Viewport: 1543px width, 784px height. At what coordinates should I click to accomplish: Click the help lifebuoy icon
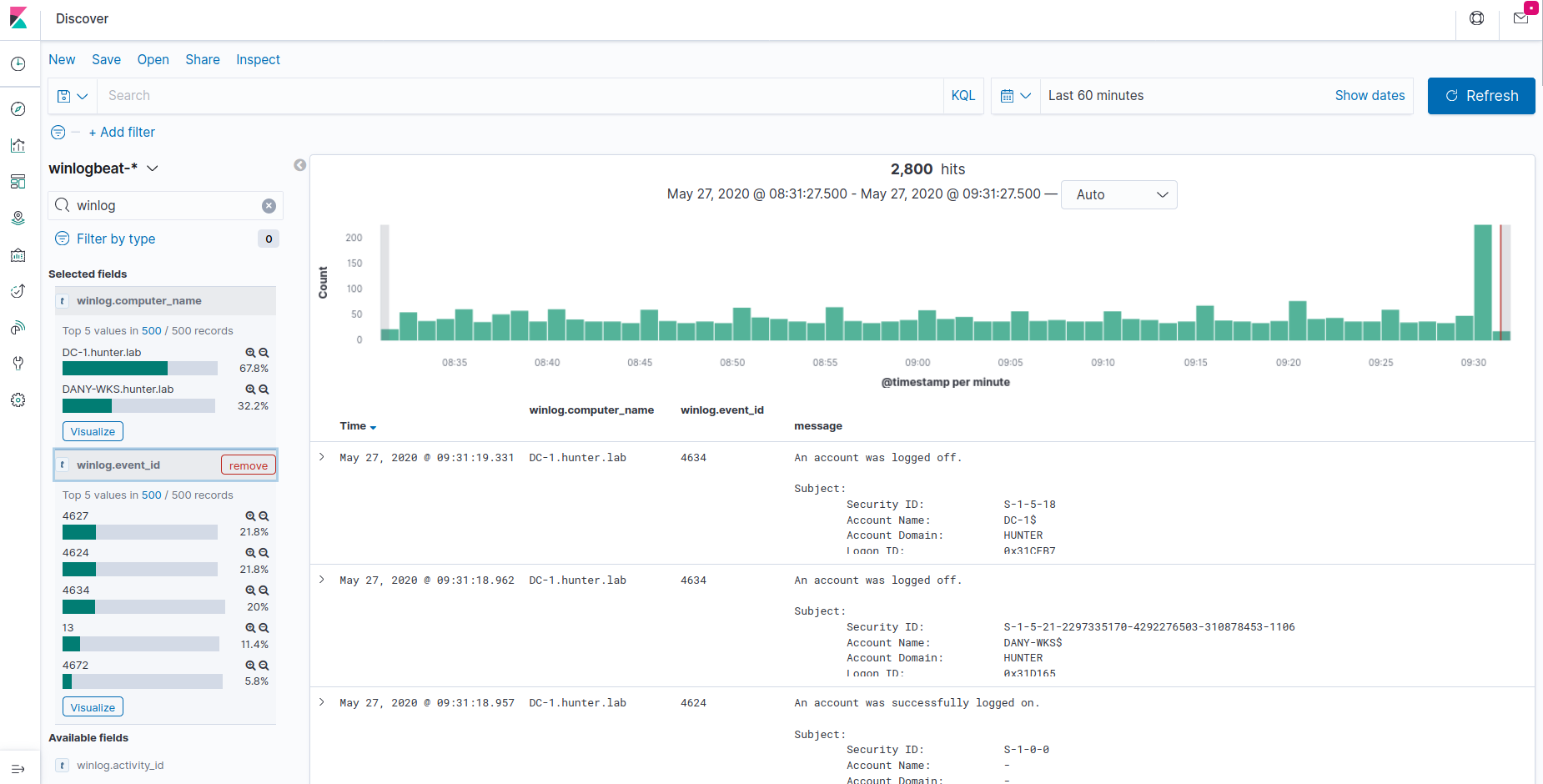pyautogui.click(x=1476, y=18)
